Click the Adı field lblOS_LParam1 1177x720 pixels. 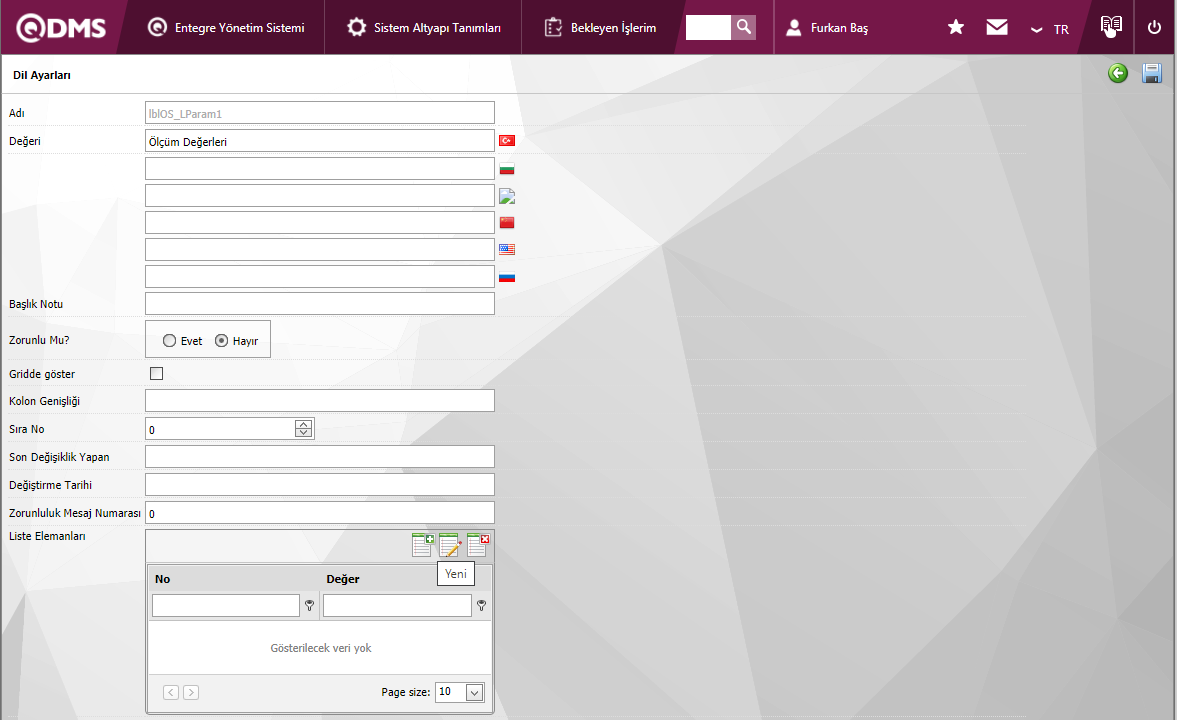pos(320,113)
